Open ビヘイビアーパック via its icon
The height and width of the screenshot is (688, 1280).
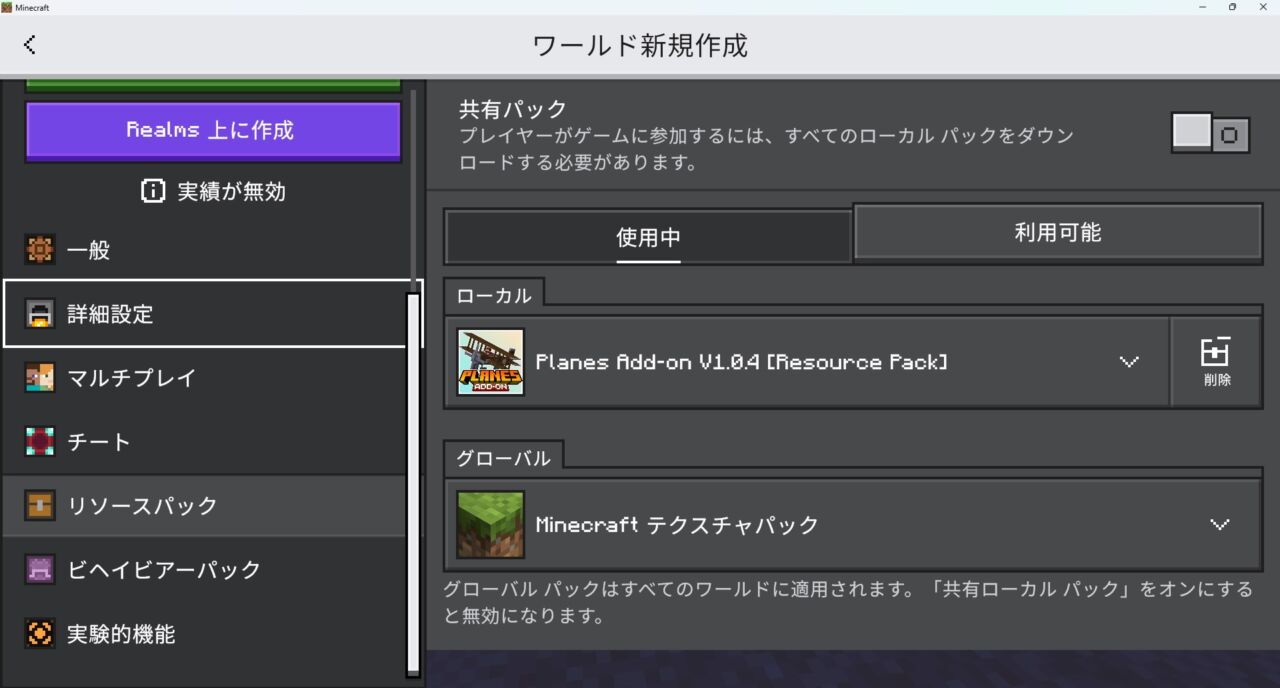38,570
